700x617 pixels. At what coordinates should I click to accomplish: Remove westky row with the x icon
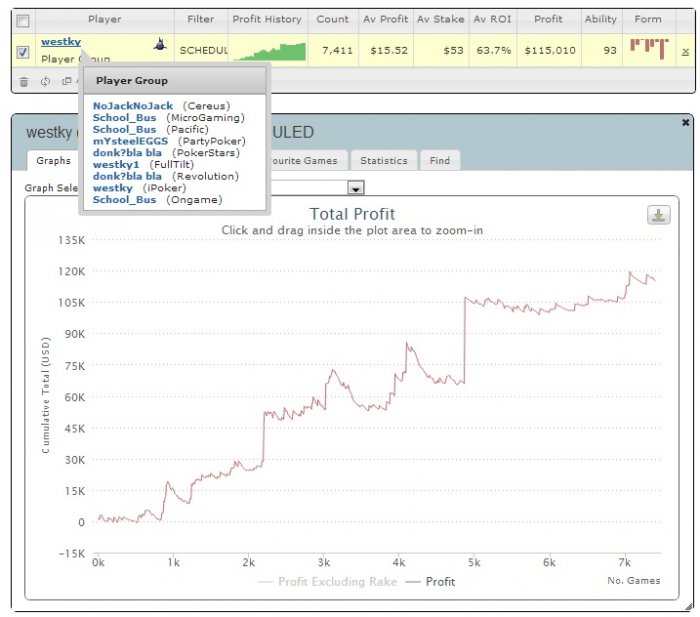tap(685, 52)
